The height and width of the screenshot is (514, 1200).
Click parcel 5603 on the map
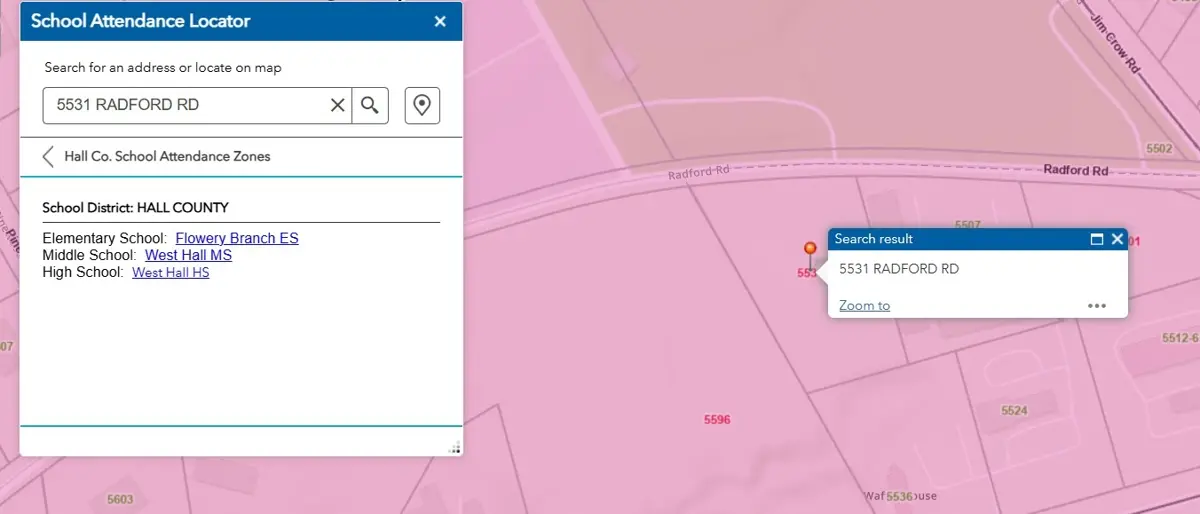tap(120, 499)
